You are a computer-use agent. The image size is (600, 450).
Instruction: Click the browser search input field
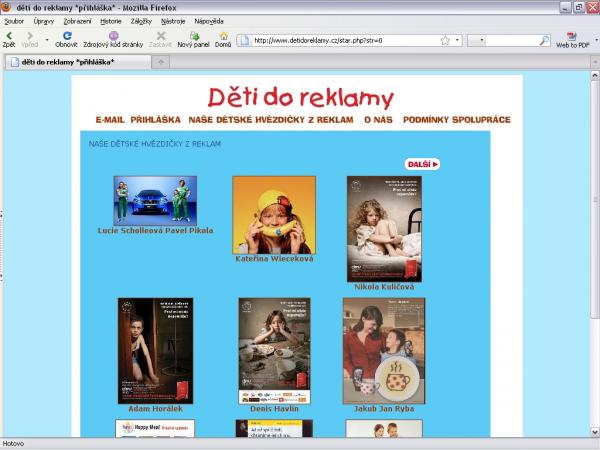[513, 40]
